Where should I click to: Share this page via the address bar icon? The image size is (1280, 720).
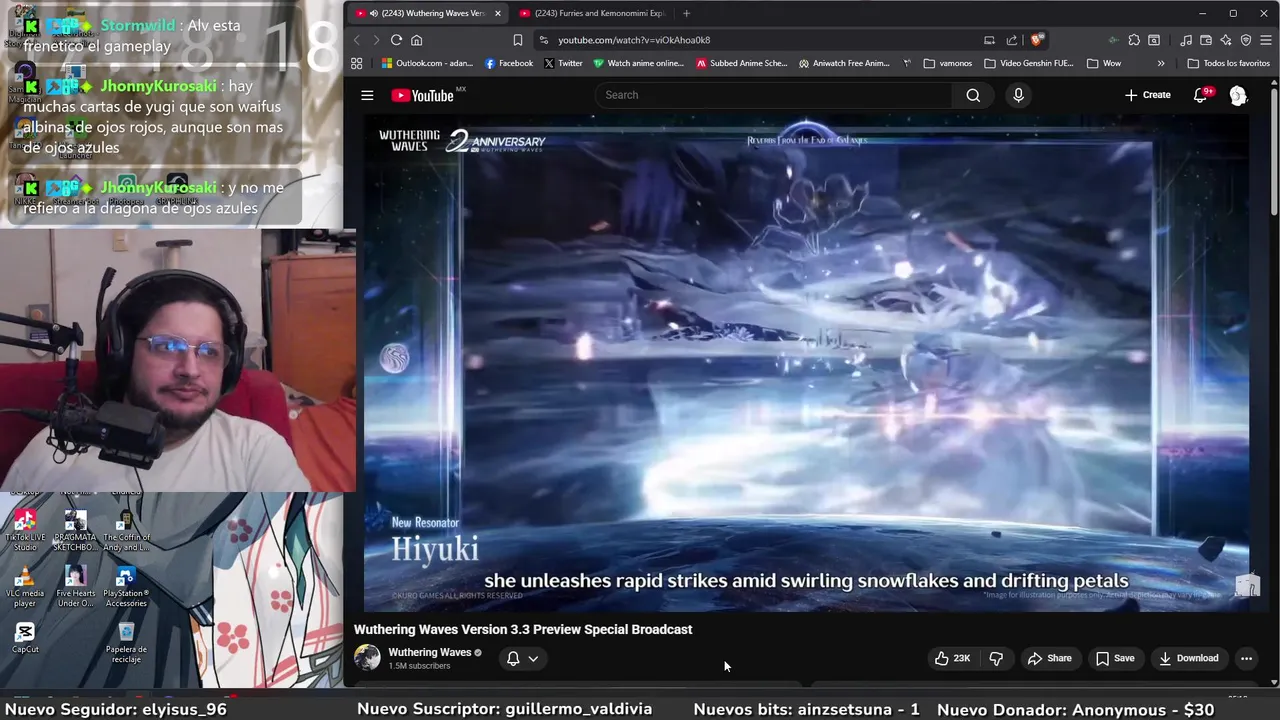coord(1012,40)
